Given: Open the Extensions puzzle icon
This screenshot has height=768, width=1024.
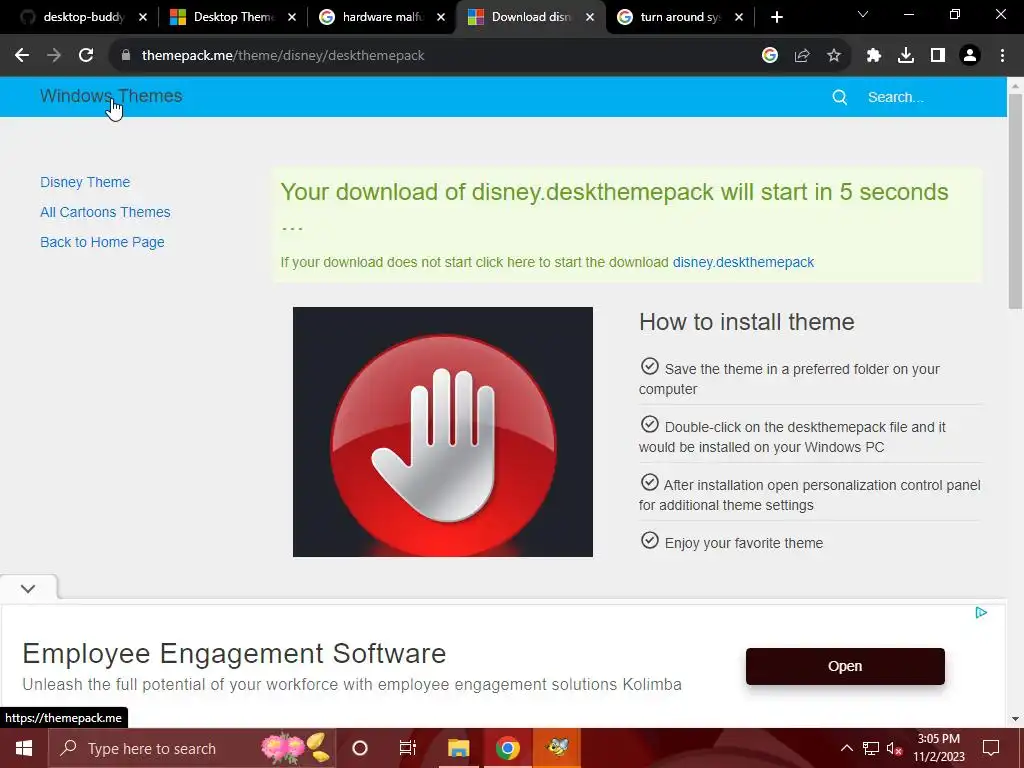Looking at the screenshot, I should coord(874,56).
